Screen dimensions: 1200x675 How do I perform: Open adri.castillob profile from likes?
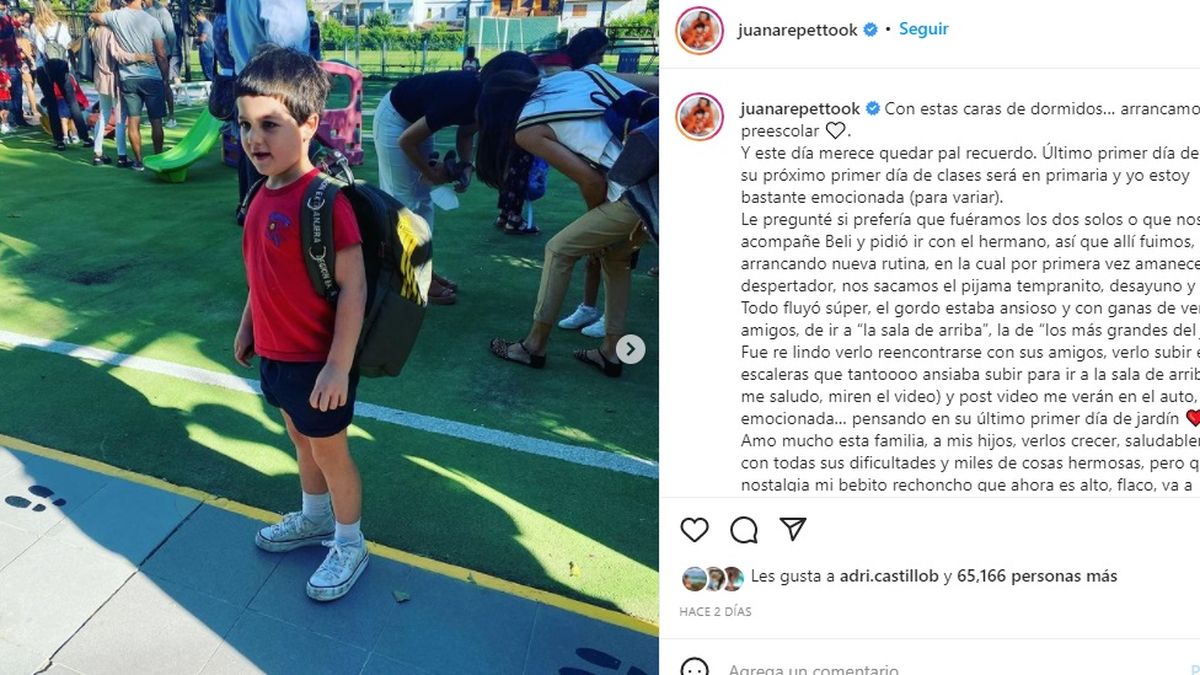point(872,576)
